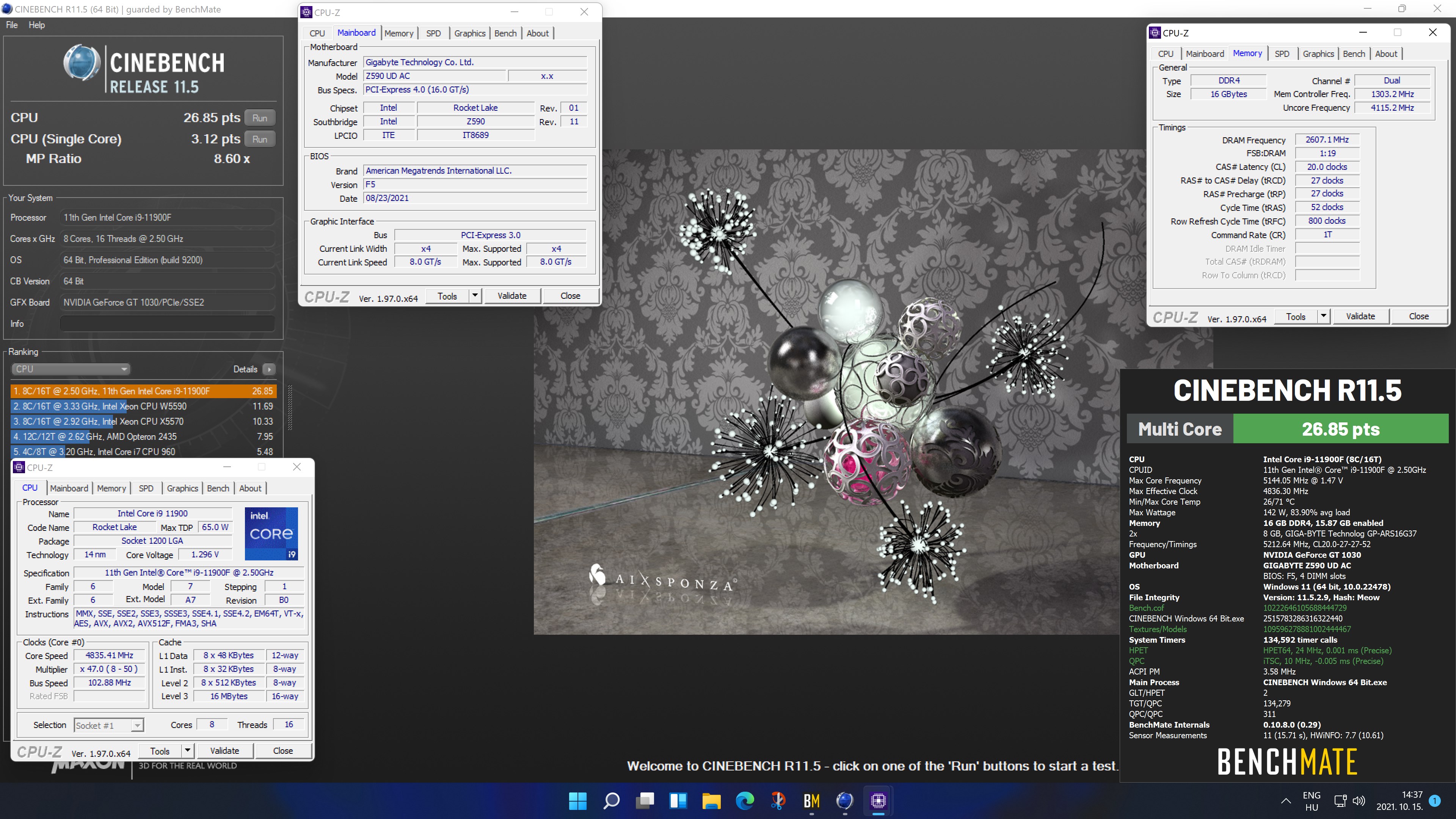Open CPU-Z taskbar icon
Viewport: 1456px width, 819px height.
point(878,800)
